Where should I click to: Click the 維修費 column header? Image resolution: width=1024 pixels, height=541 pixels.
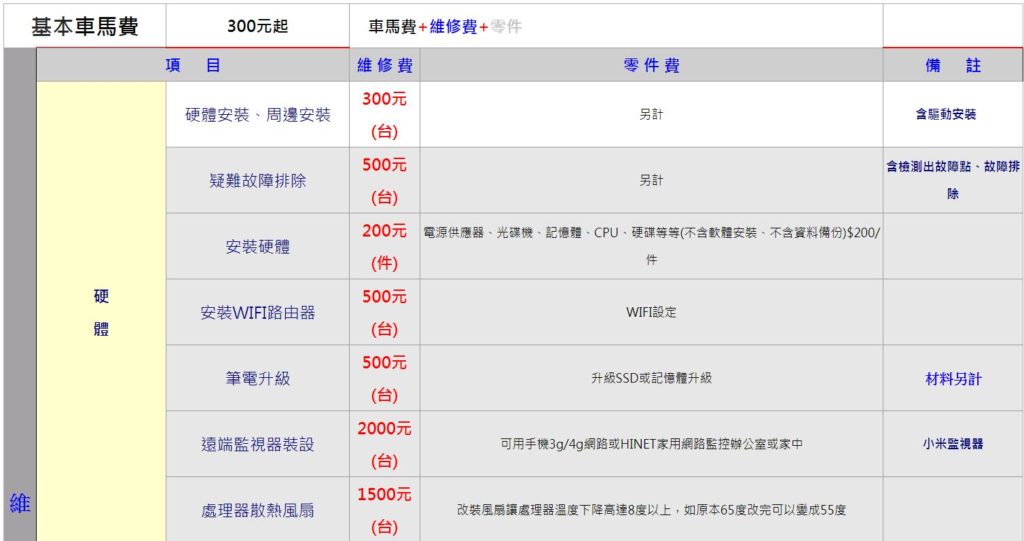click(385, 66)
